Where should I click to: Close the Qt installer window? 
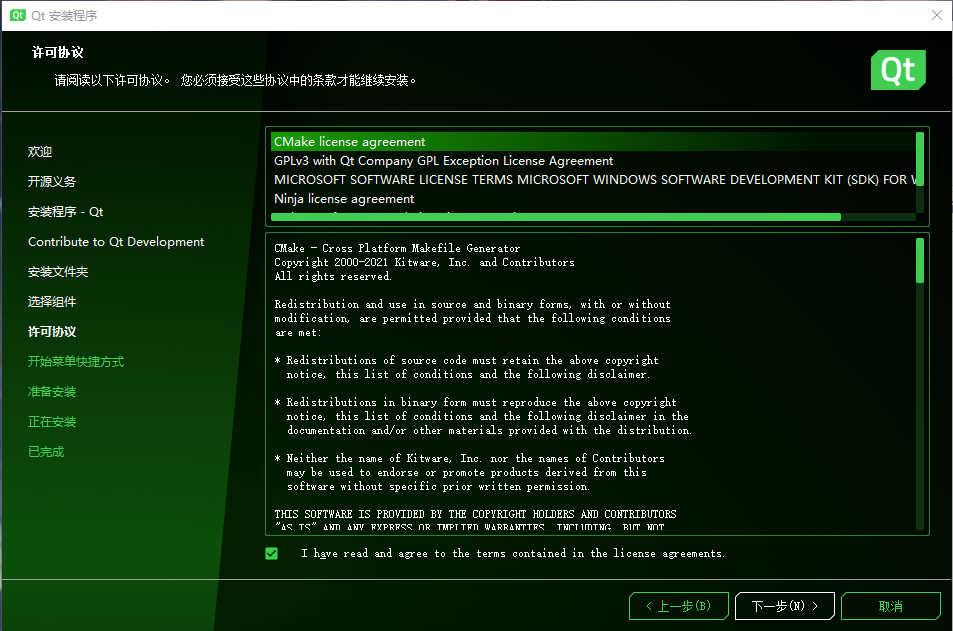pos(937,15)
